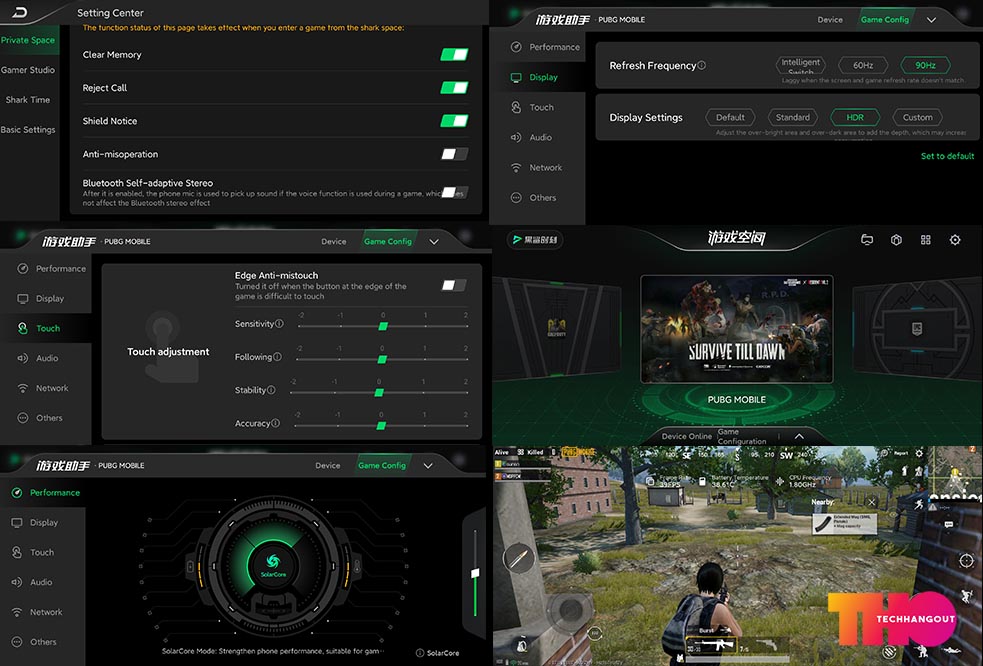Open the grid view icon in game space header
Screen dimensions: 983x666
pos(925,240)
